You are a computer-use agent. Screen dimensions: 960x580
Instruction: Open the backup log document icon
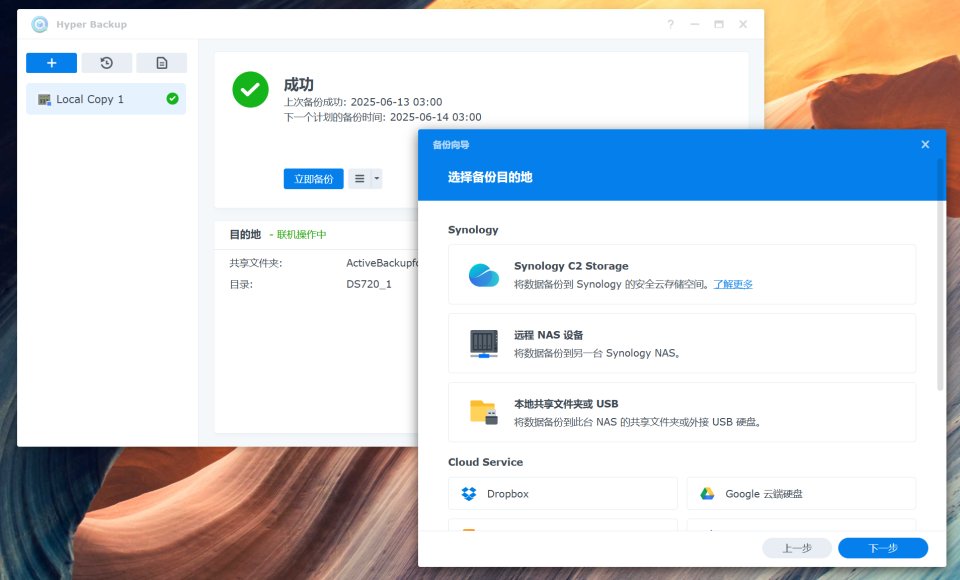tap(161, 63)
